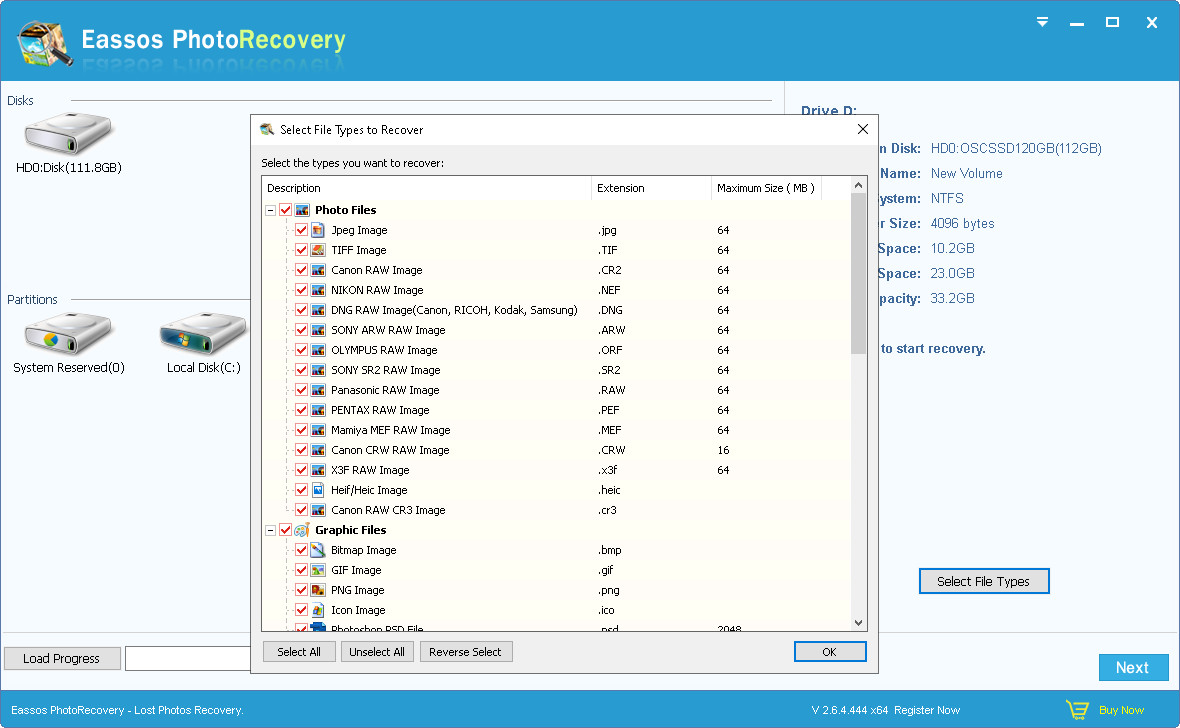Confirm with the OK button
This screenshot has height=728, width=1180.
830,652
